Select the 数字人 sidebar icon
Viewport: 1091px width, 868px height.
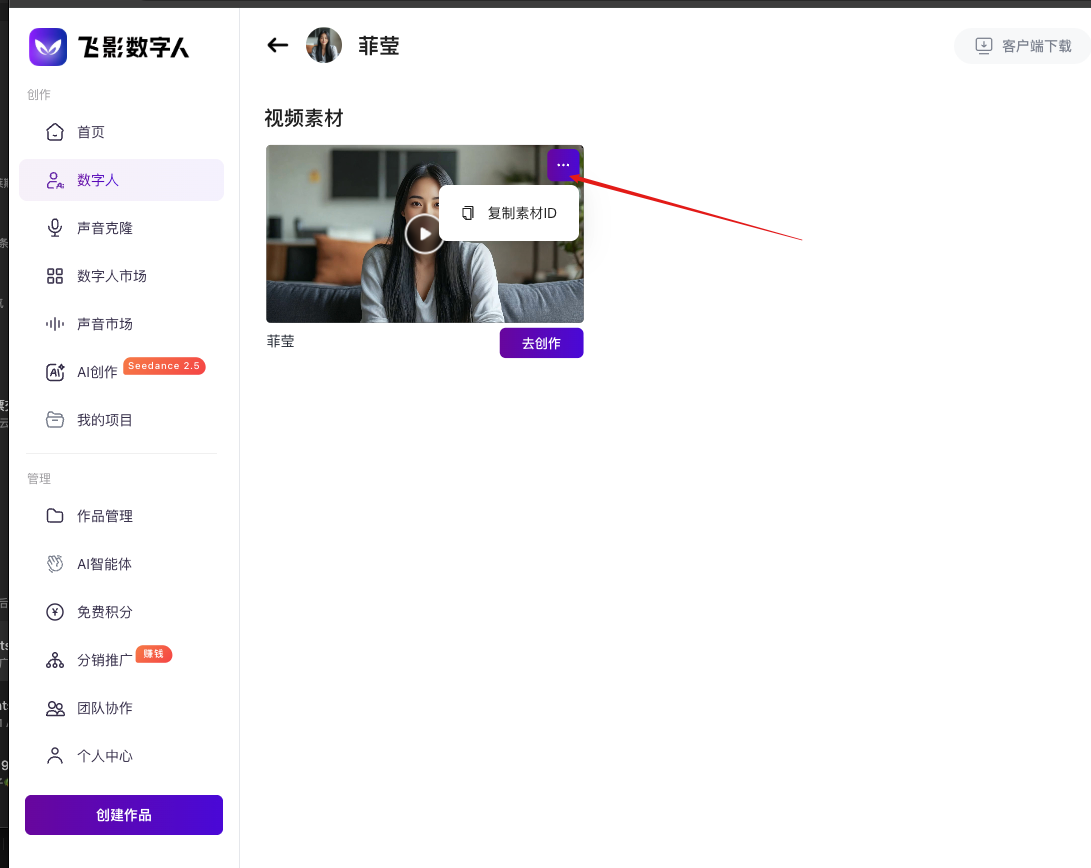tap(55, 180)
